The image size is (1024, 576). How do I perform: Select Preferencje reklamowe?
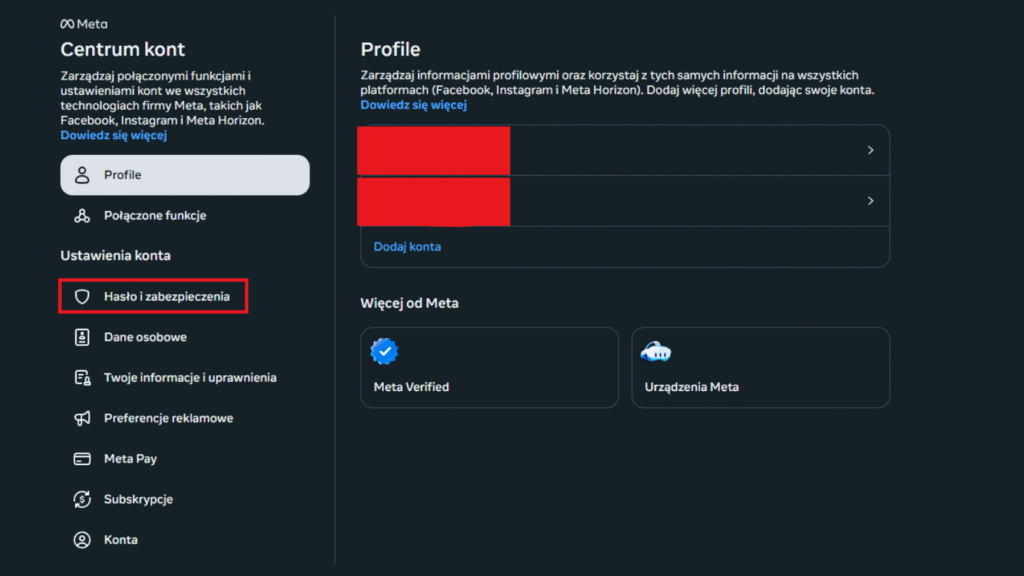185,418
